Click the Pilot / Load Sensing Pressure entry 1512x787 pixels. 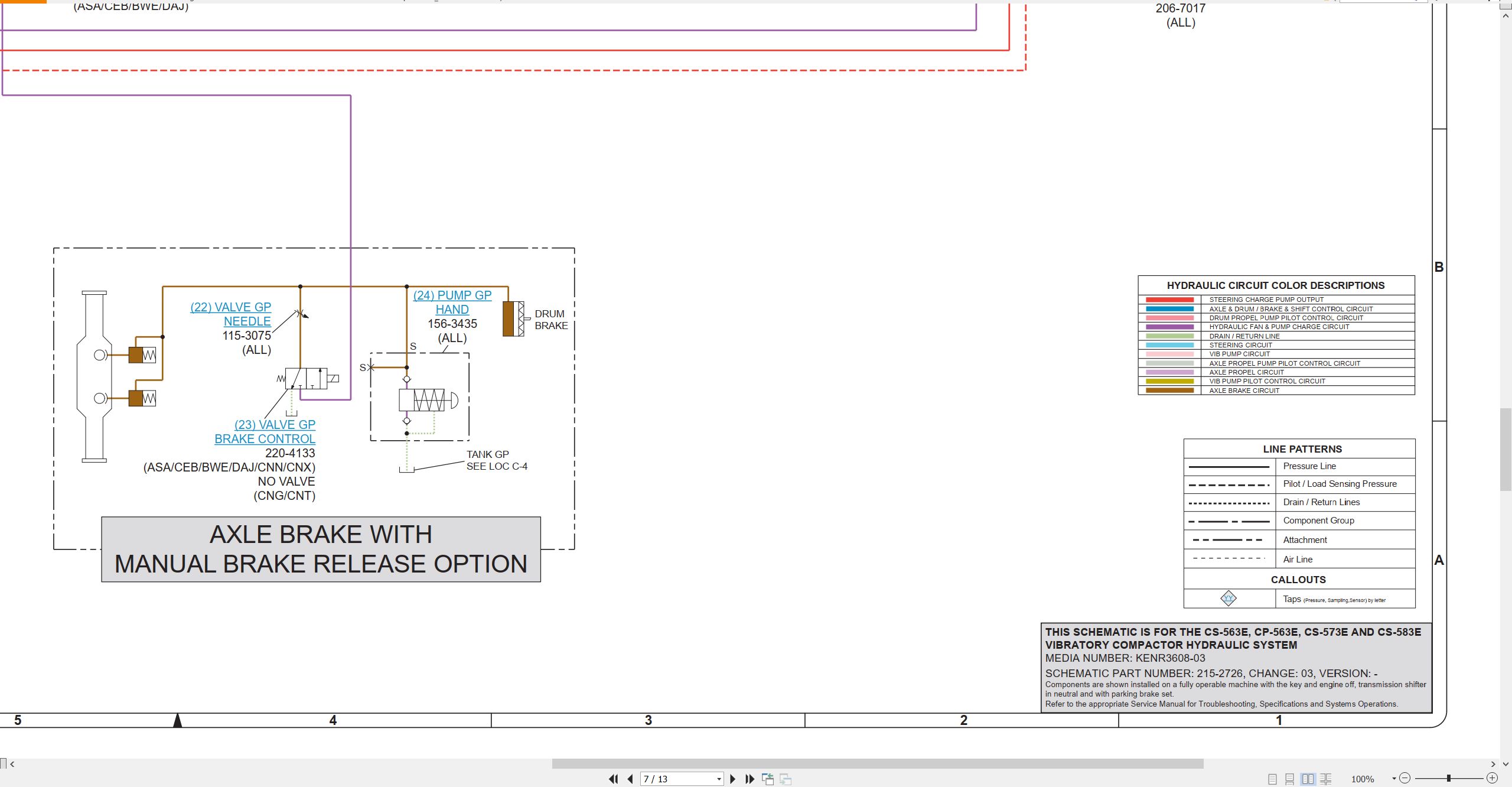click(1340, 484)
